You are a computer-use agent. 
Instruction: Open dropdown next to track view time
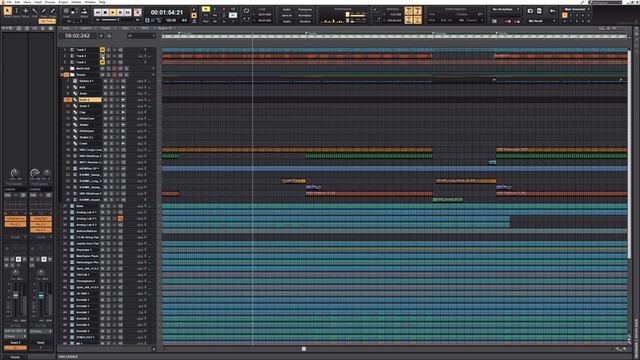tap(141, 36)
